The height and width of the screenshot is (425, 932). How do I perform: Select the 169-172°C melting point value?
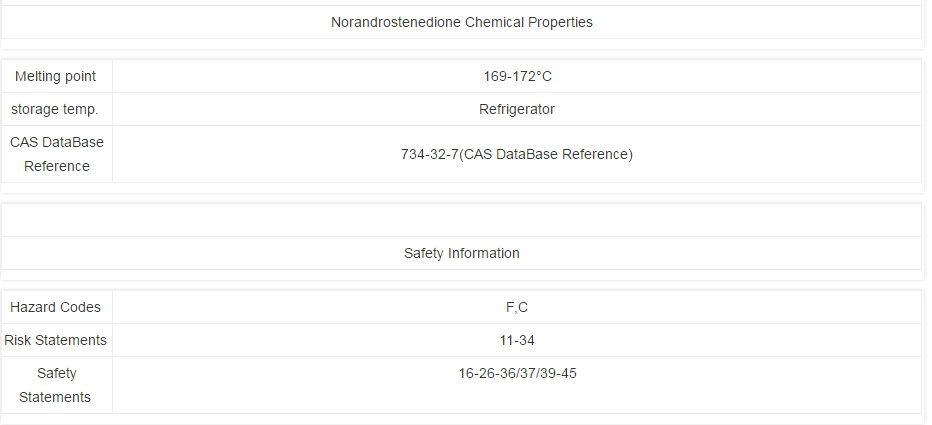click(x=517, y=76)
